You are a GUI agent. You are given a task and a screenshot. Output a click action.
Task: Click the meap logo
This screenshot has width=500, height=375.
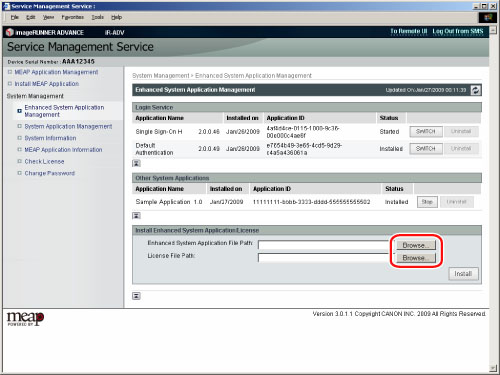25,319
